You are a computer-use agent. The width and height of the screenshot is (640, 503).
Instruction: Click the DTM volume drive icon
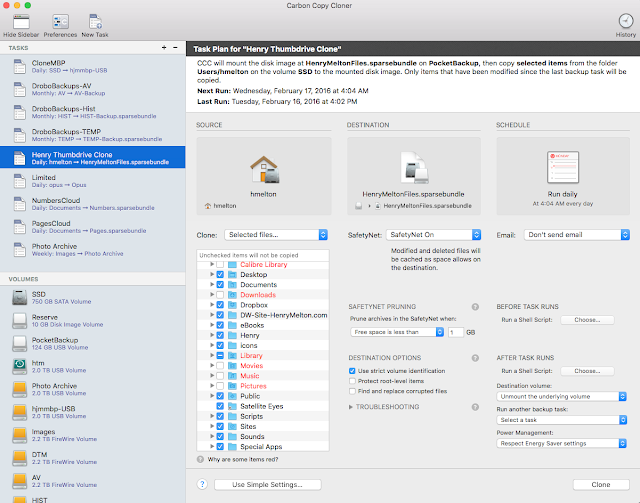pyautogui.click(x=20, y=458)
